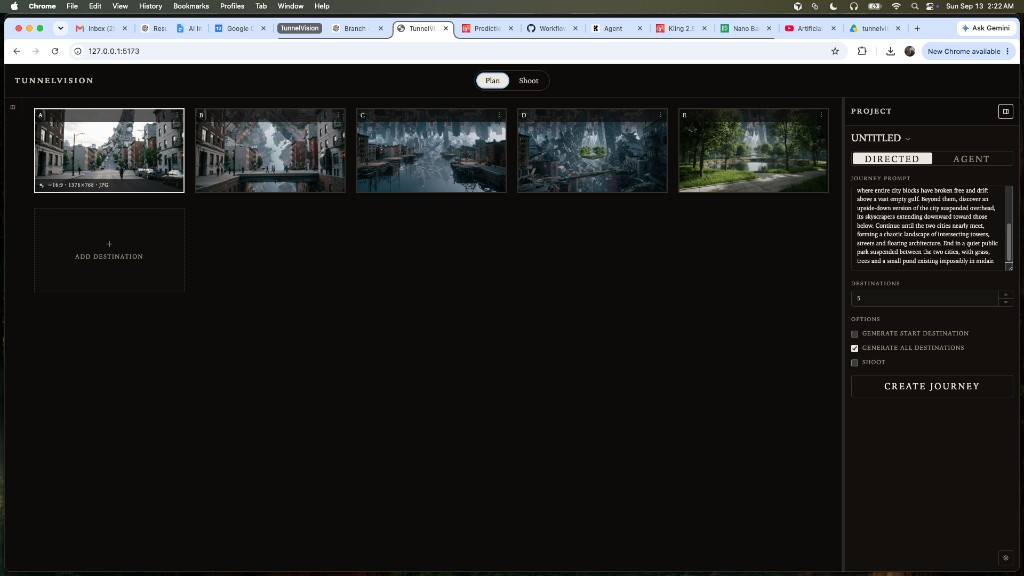Screen dimensions: 1024x576
Task: Open macOS Control Center
Action: 931,6
